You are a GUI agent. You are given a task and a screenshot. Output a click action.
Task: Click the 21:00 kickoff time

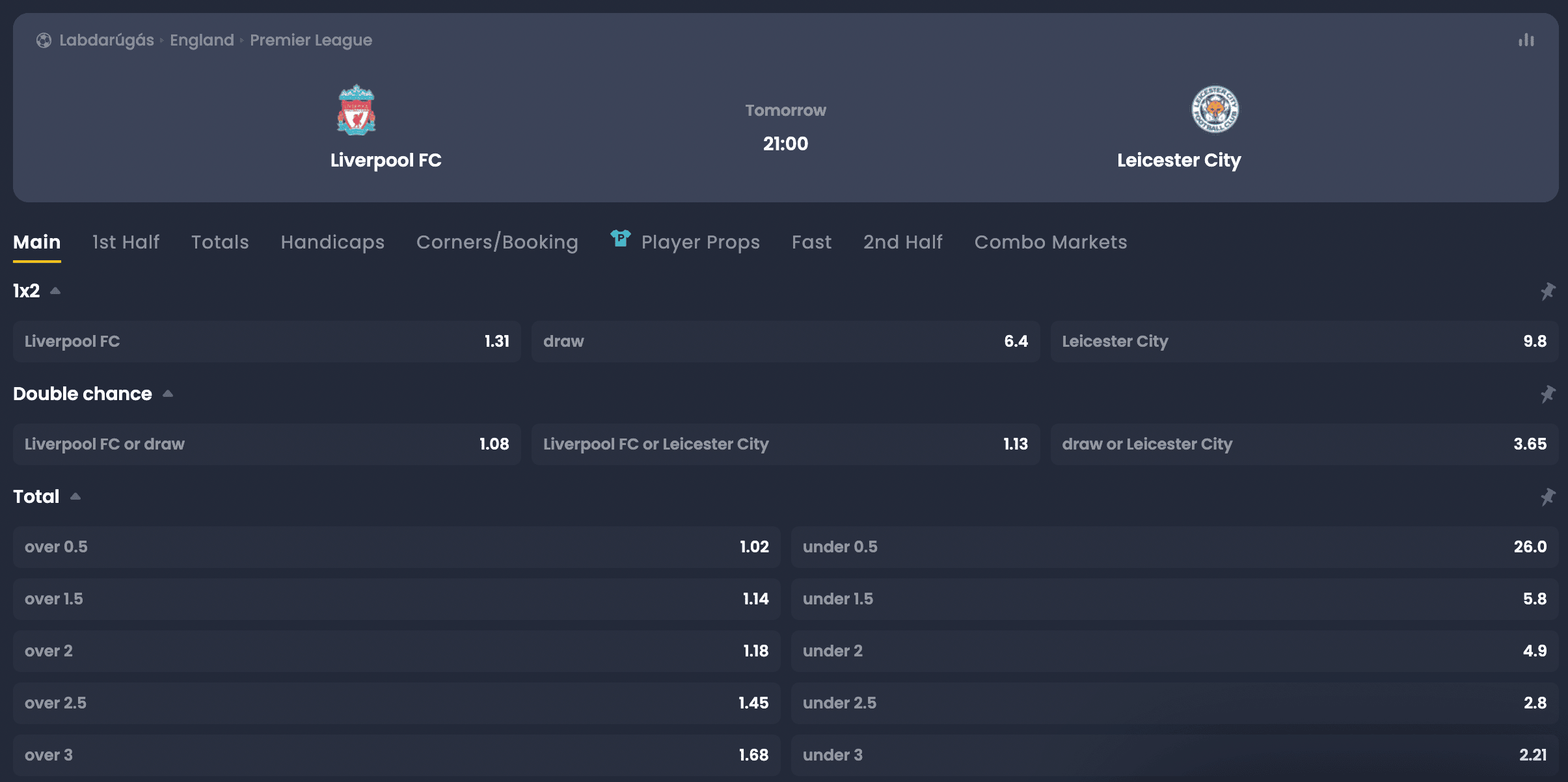coord(785,144)
